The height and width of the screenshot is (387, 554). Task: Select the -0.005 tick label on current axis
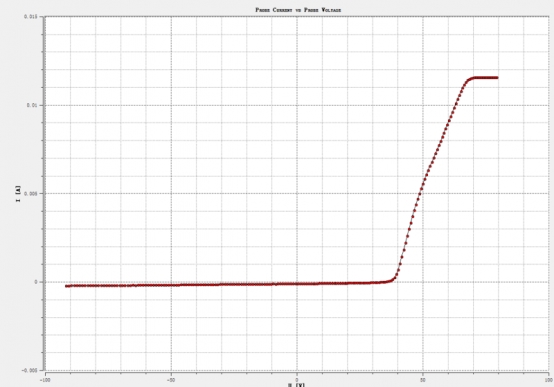point(29,370)
